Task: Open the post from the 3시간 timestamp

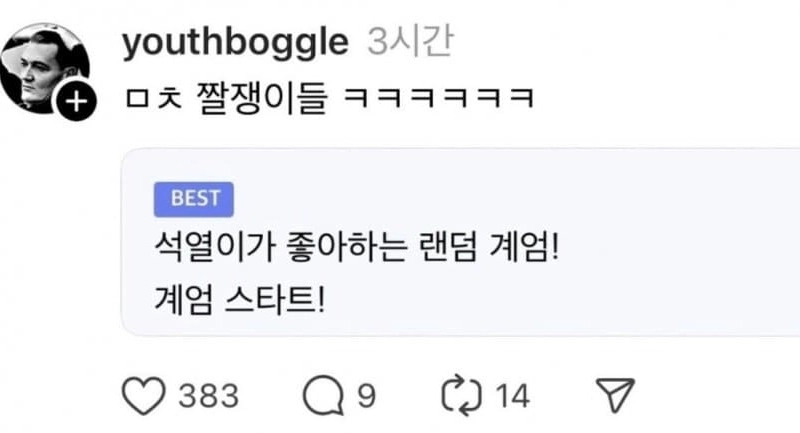Action: pyautogui.click(x=410, y=41)
